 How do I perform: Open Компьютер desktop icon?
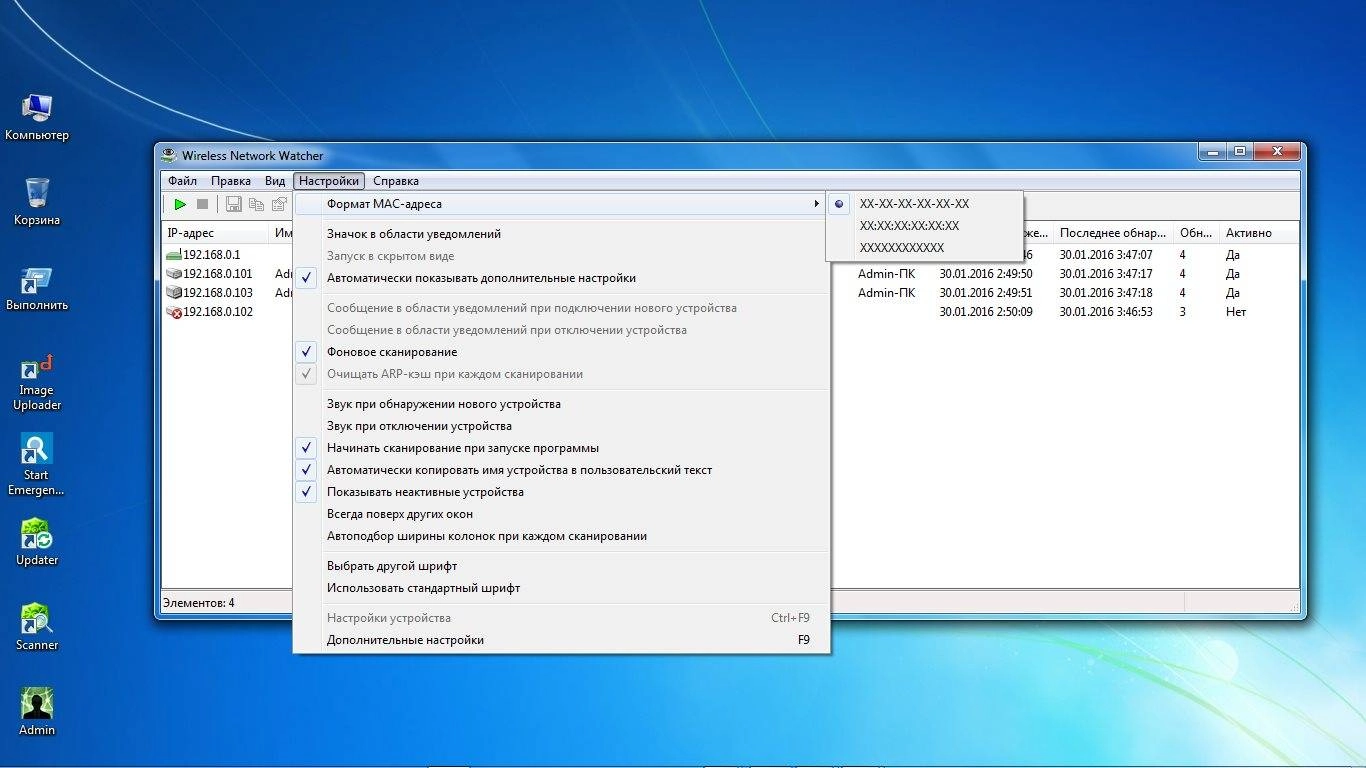37,117
